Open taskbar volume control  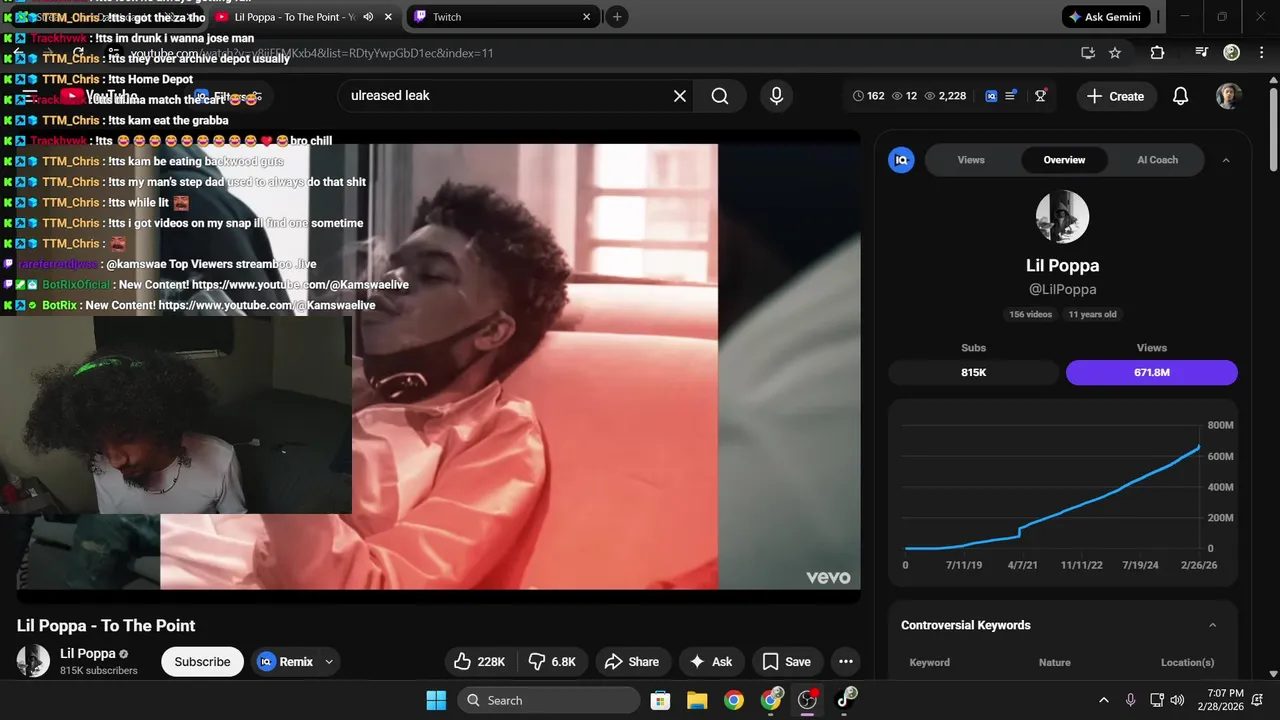[1177, 700]
